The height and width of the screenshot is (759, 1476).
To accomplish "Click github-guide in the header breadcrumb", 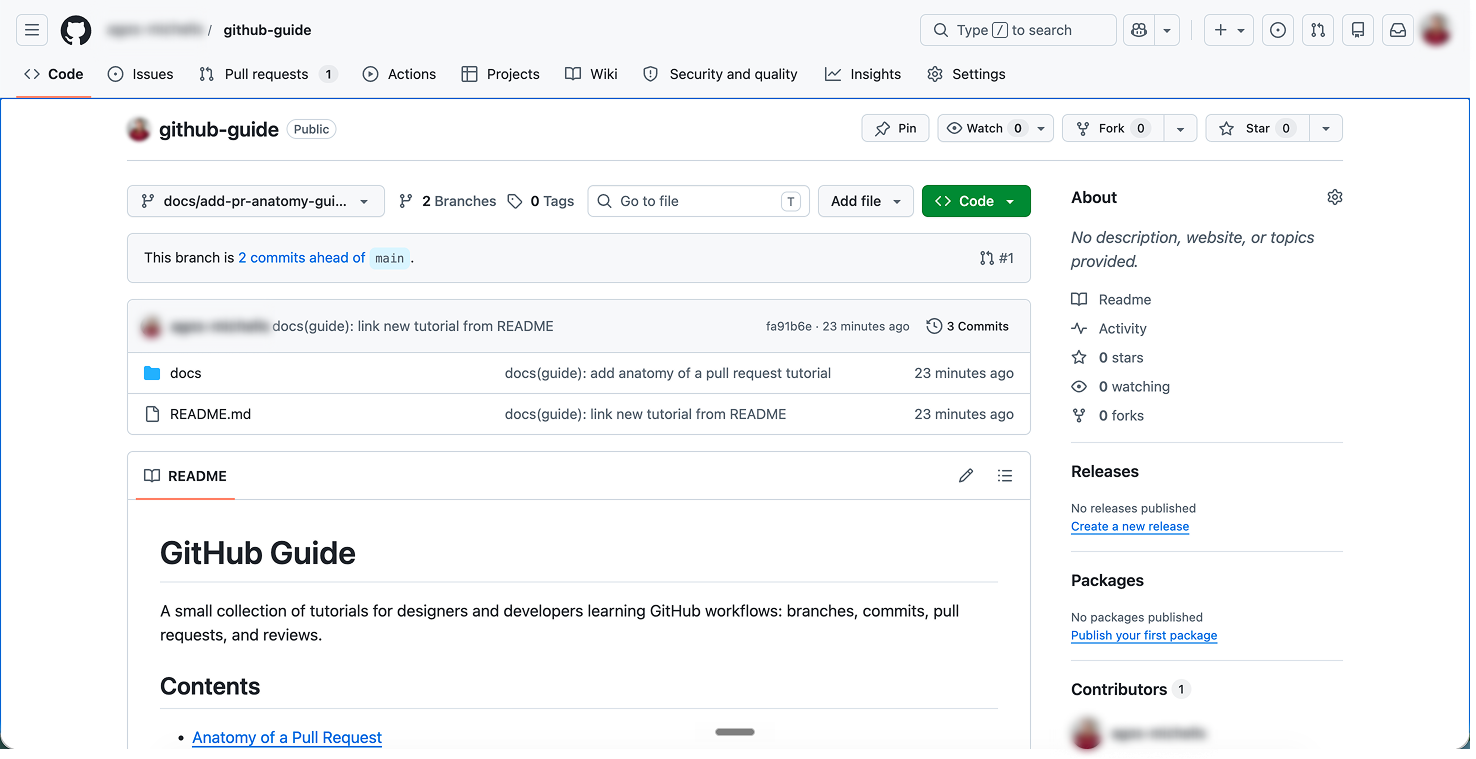I will point(267,30).
